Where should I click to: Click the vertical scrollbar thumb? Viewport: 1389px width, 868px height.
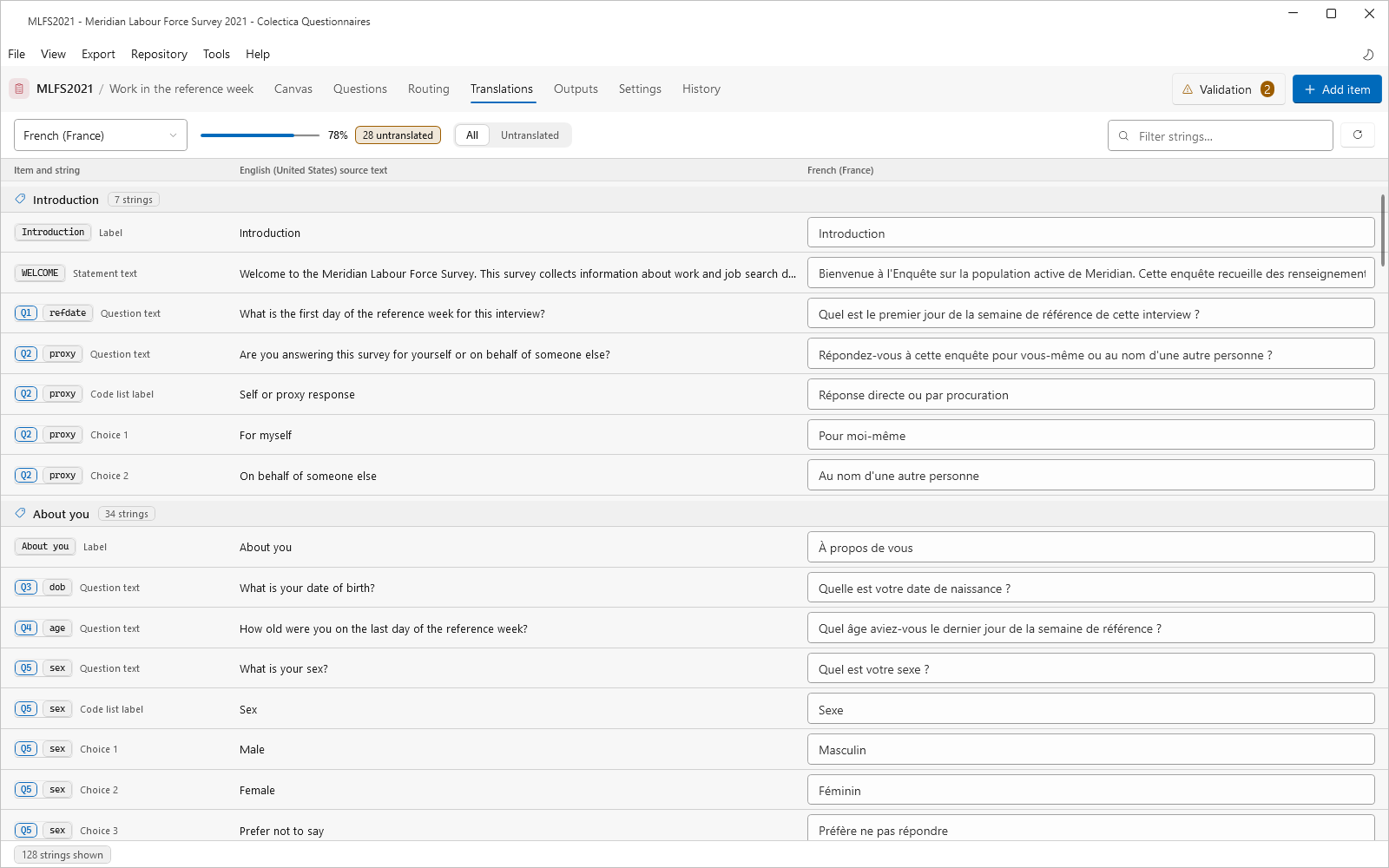[x=1382, y=231]
